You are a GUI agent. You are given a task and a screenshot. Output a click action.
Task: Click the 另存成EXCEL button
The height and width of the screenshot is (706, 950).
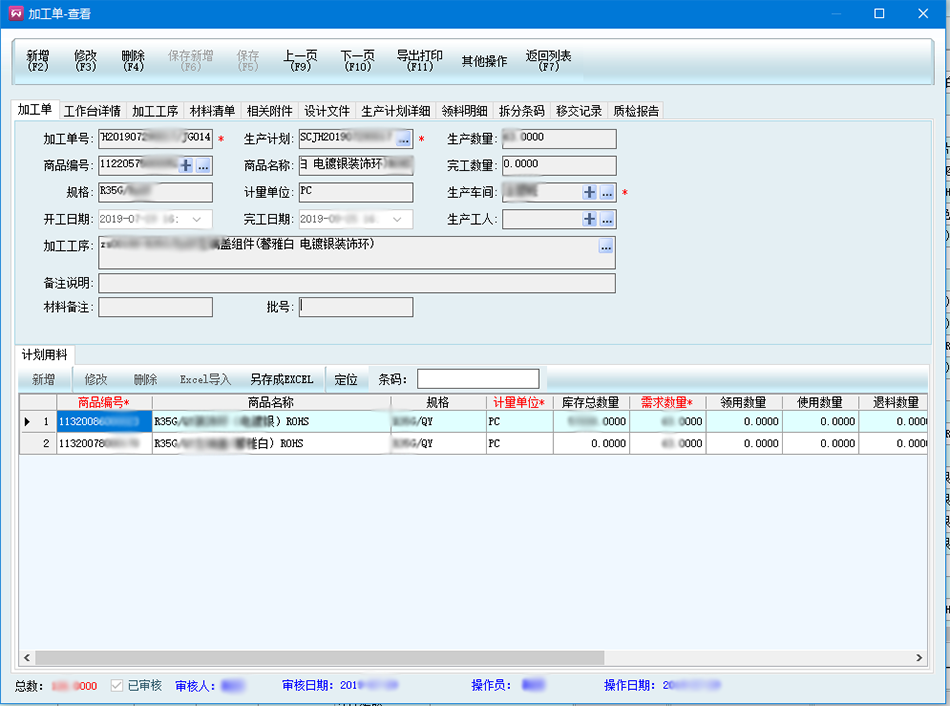(282, 379)
